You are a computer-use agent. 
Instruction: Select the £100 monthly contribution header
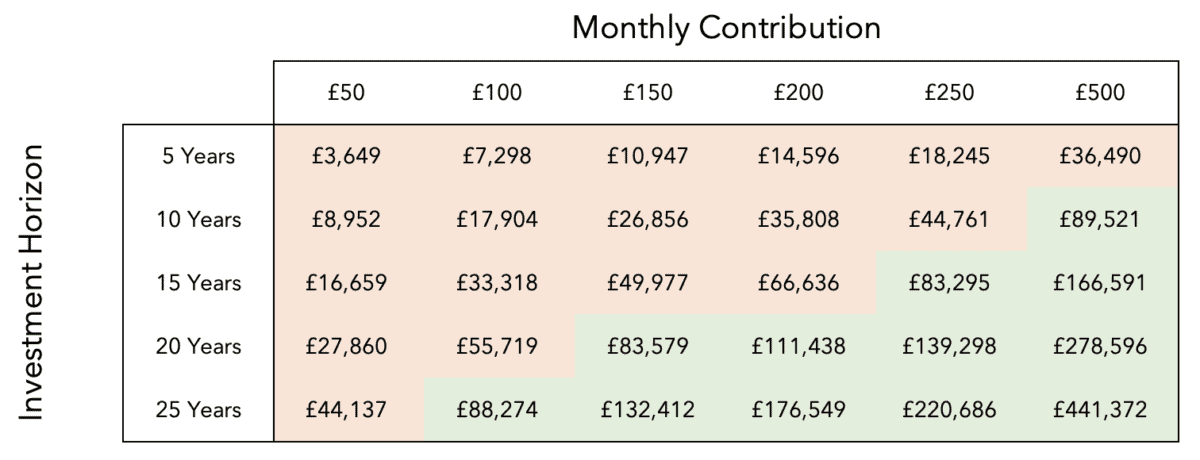coord(497,93)
